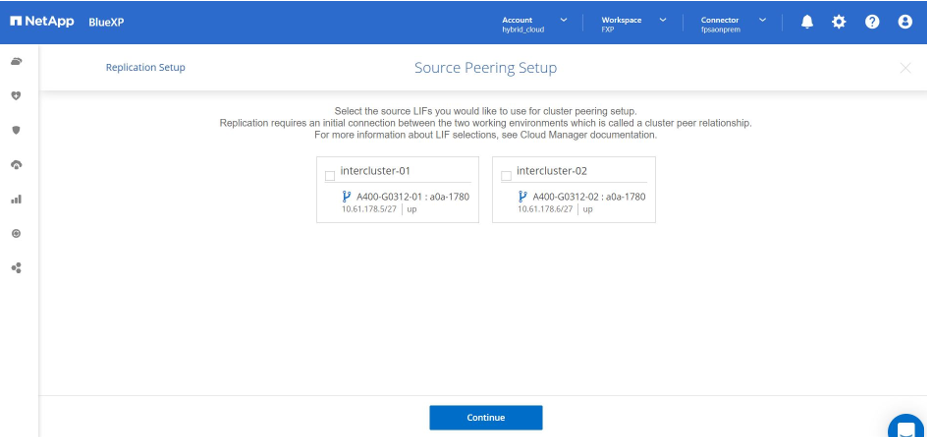
Task: Open the Extensions nodes sidebar icon
Action: pyautogui.click(x=16, y=268)
